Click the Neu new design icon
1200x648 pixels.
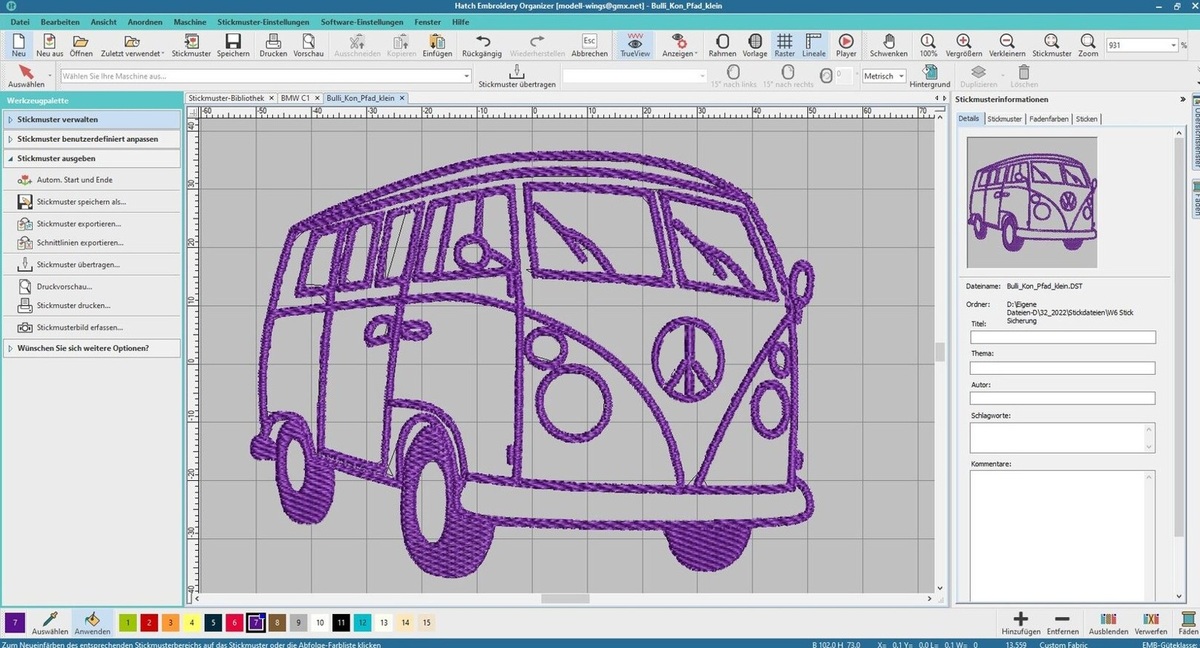[19, 45]
